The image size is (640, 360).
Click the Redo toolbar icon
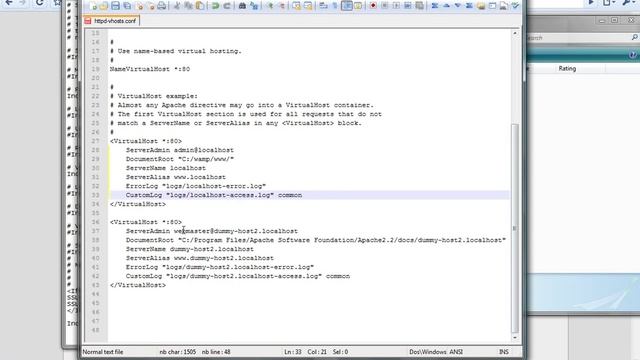(227, 6)
